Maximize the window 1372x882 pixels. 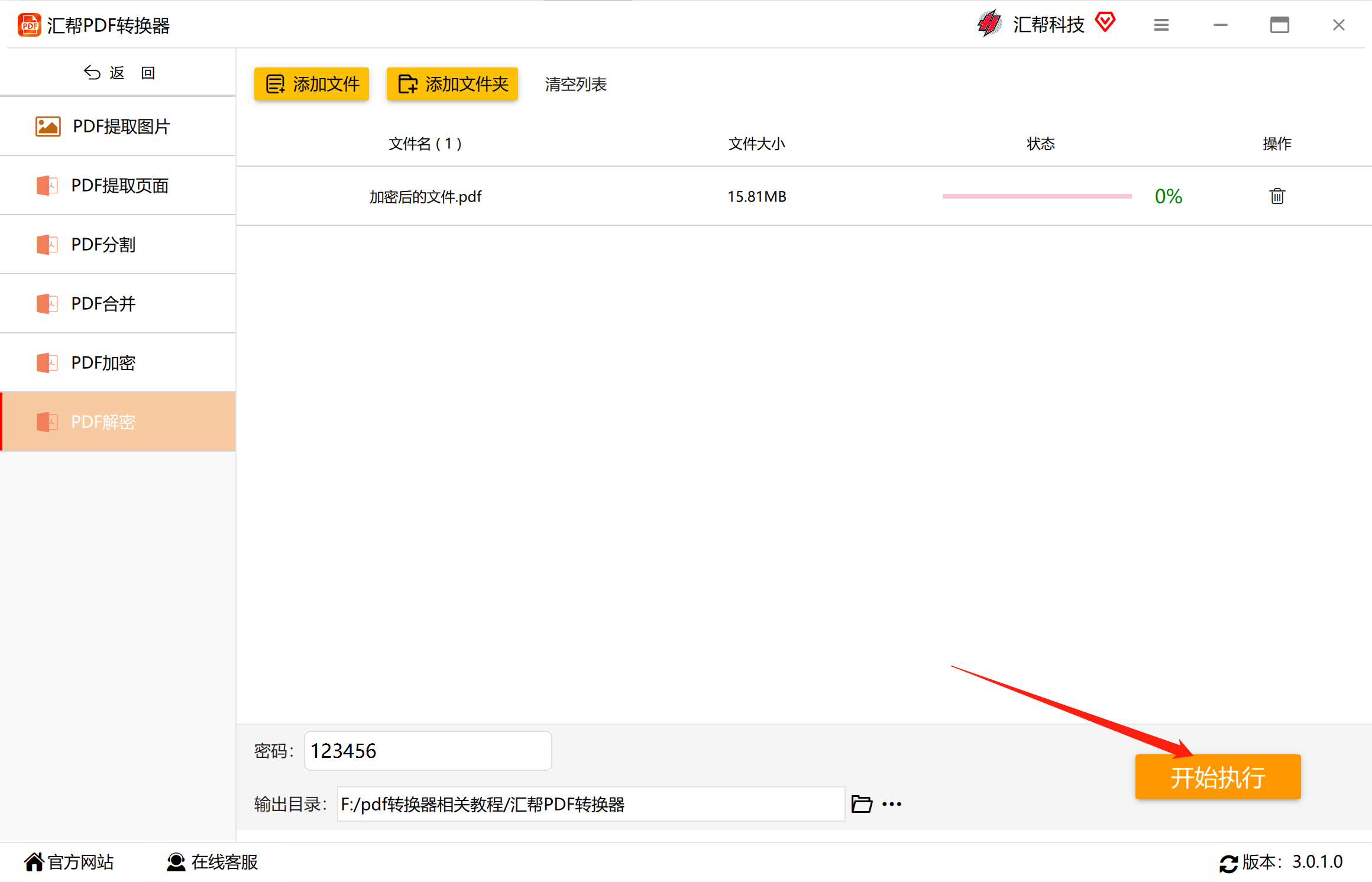[x=1280, y=25]
